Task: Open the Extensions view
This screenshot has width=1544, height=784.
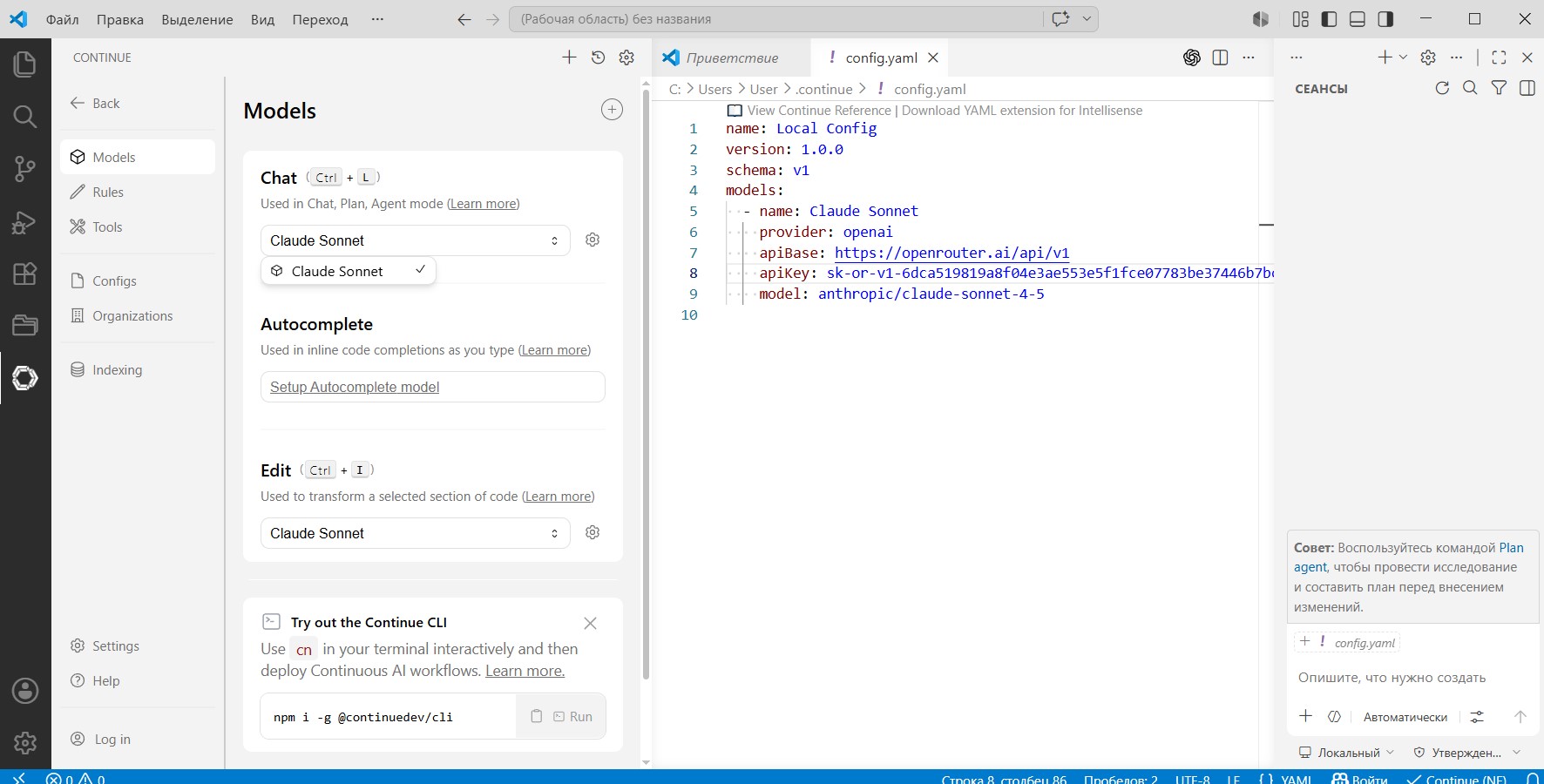Action: (25, 274)
